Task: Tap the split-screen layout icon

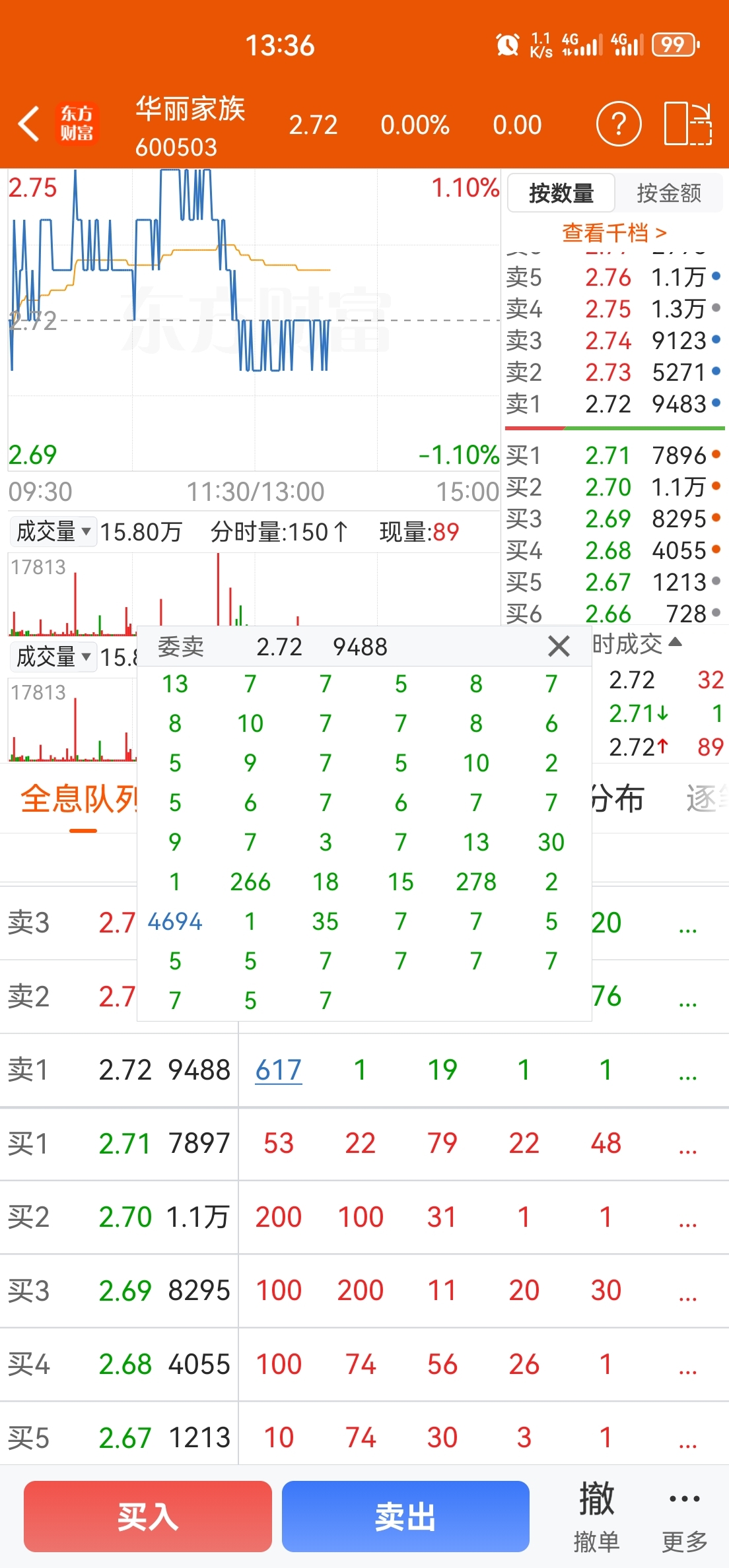Action: [688, 123]
